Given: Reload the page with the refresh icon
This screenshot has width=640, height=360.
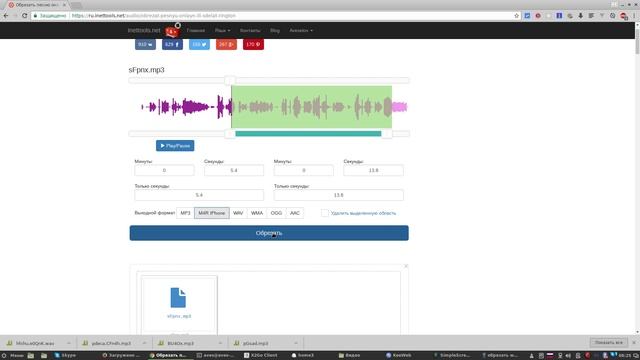Looking at the screenshot, I should coord(24,16).
